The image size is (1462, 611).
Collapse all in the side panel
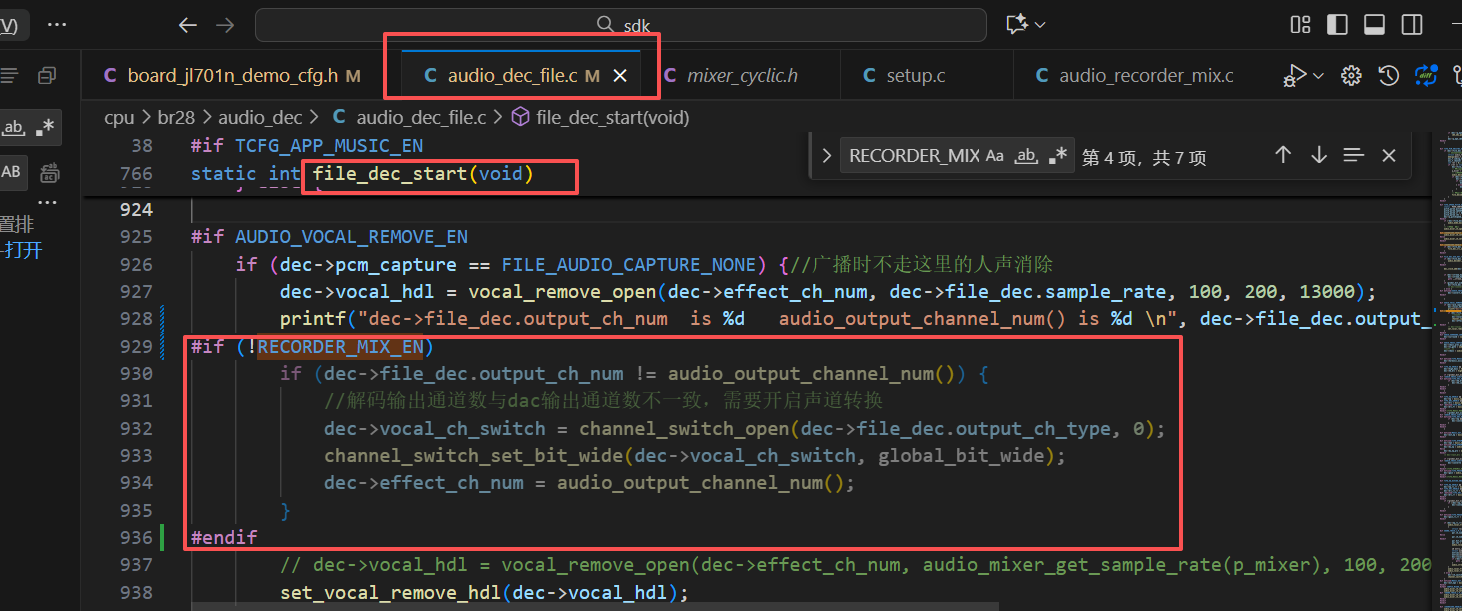coord(47,76)
